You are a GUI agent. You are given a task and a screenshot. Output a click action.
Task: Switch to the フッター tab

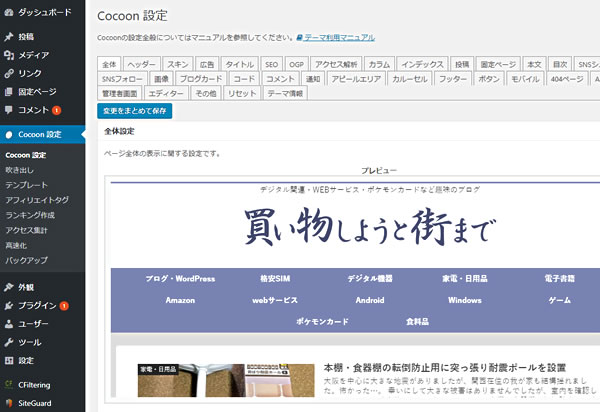click(453, 79)
